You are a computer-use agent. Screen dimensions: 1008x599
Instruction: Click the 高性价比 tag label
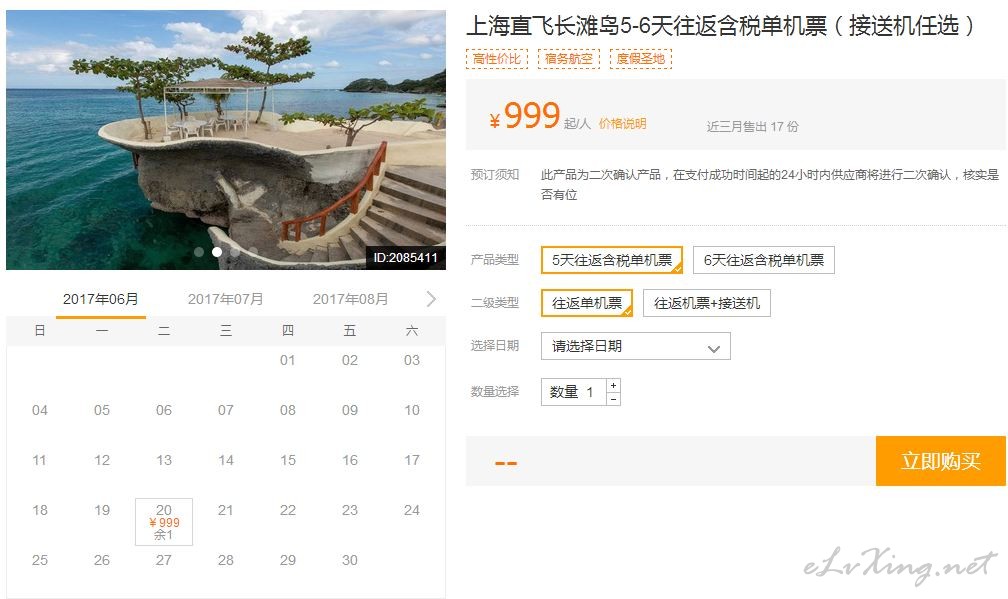(x=497, y=58)
